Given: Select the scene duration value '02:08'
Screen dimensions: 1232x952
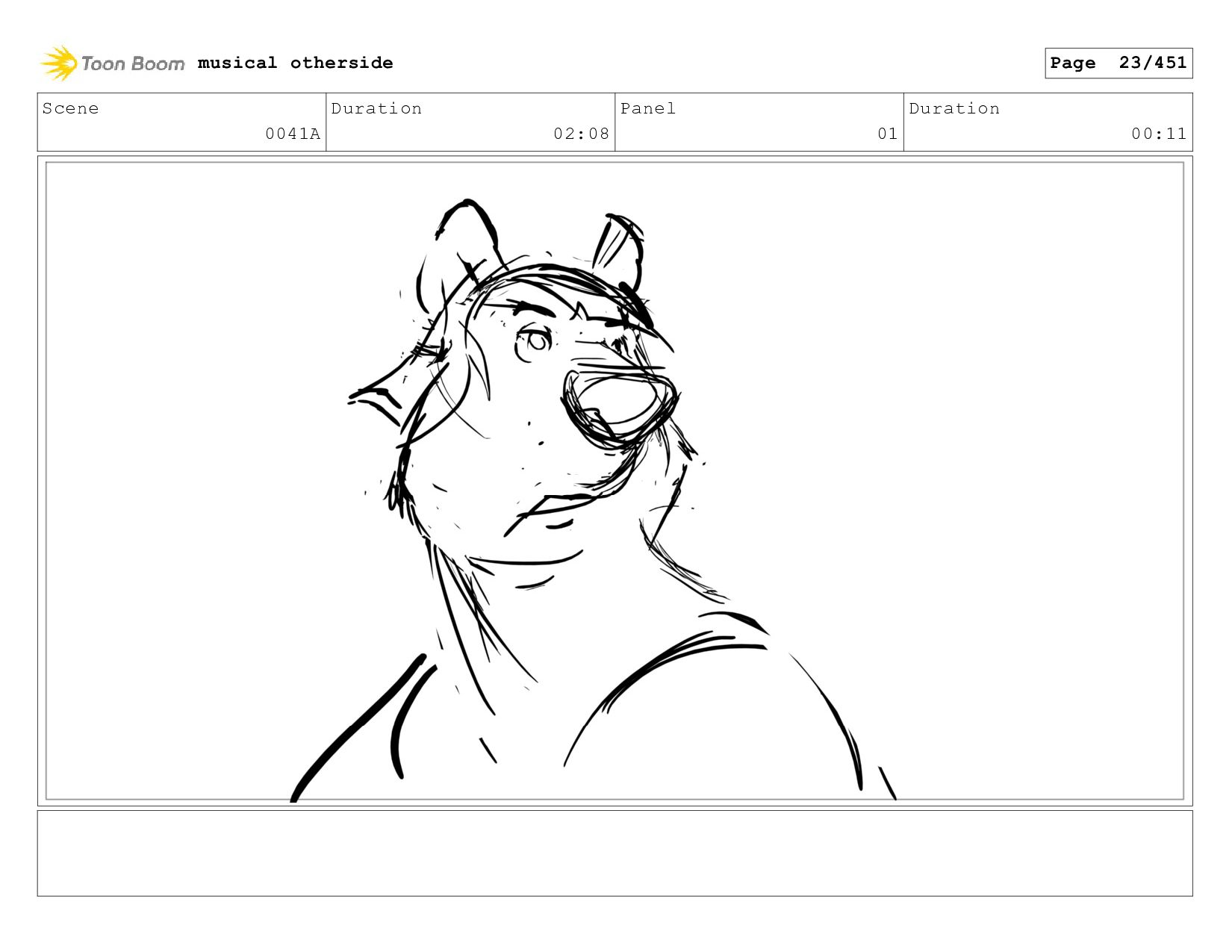Looking at the screenshot, I should pos(581,134).
